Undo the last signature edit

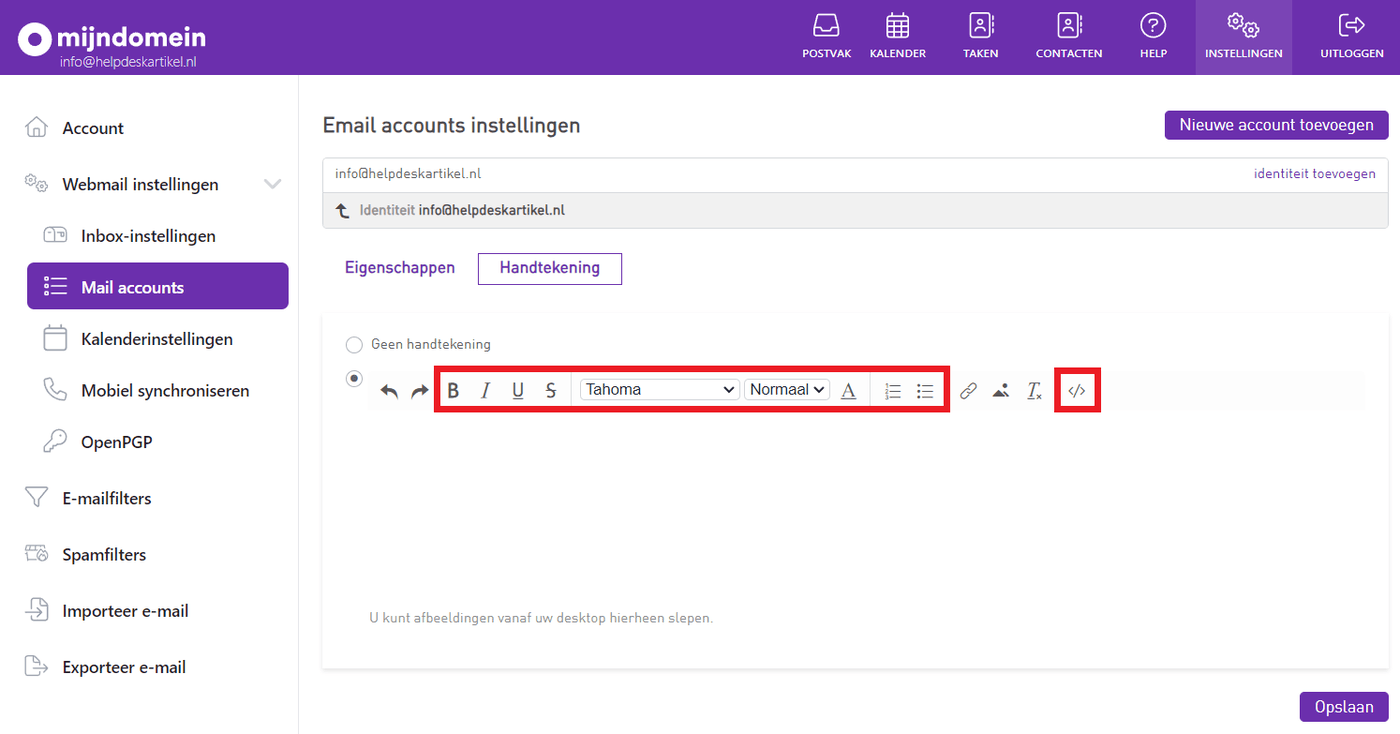[x=389, y=391]
